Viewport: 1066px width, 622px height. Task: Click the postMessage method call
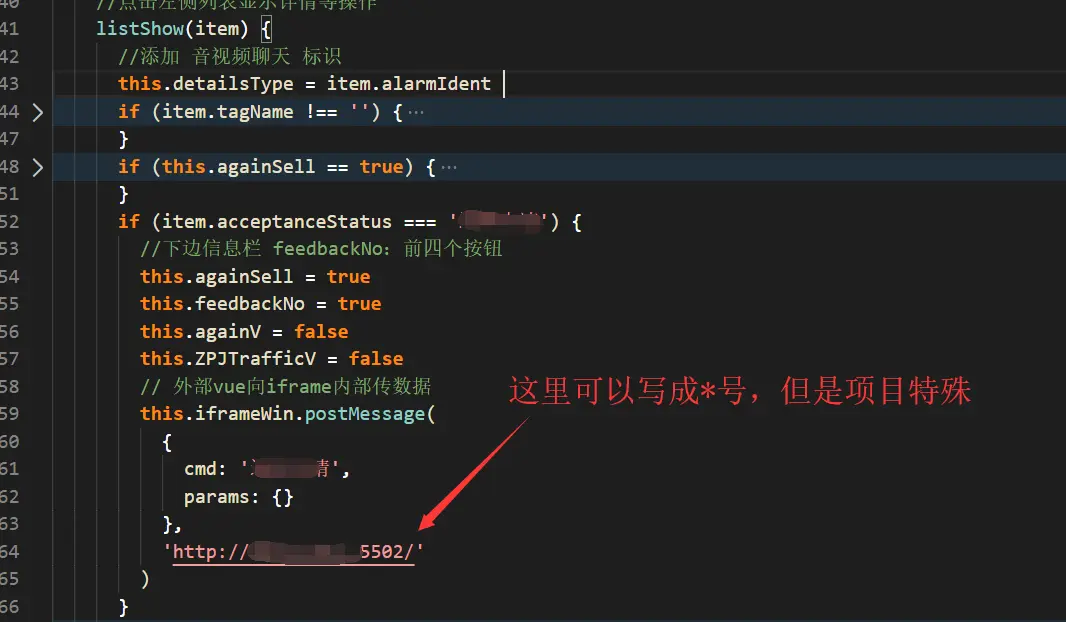tap(364, 414)
